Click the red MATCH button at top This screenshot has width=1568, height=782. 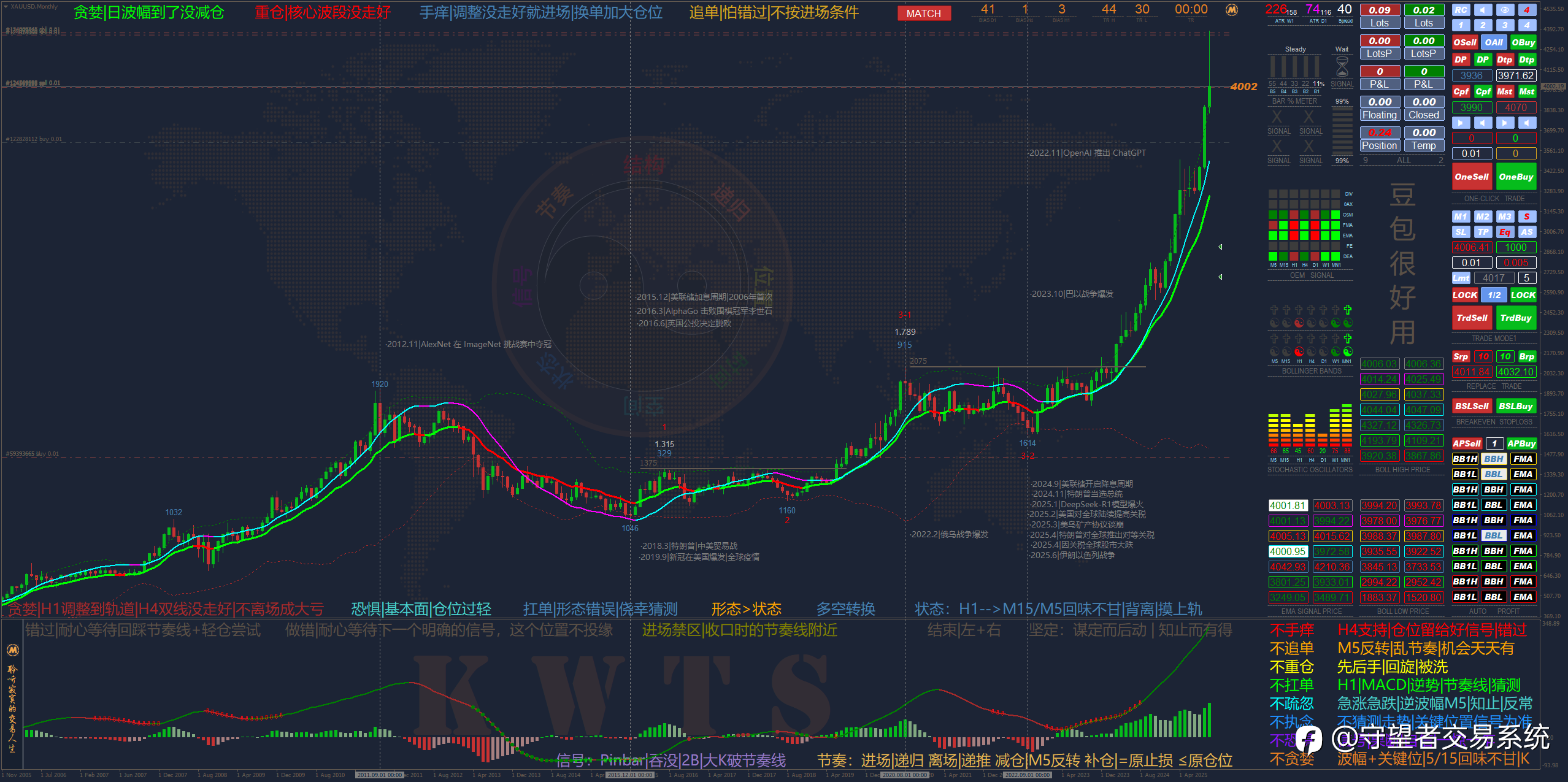click(923, 13)
